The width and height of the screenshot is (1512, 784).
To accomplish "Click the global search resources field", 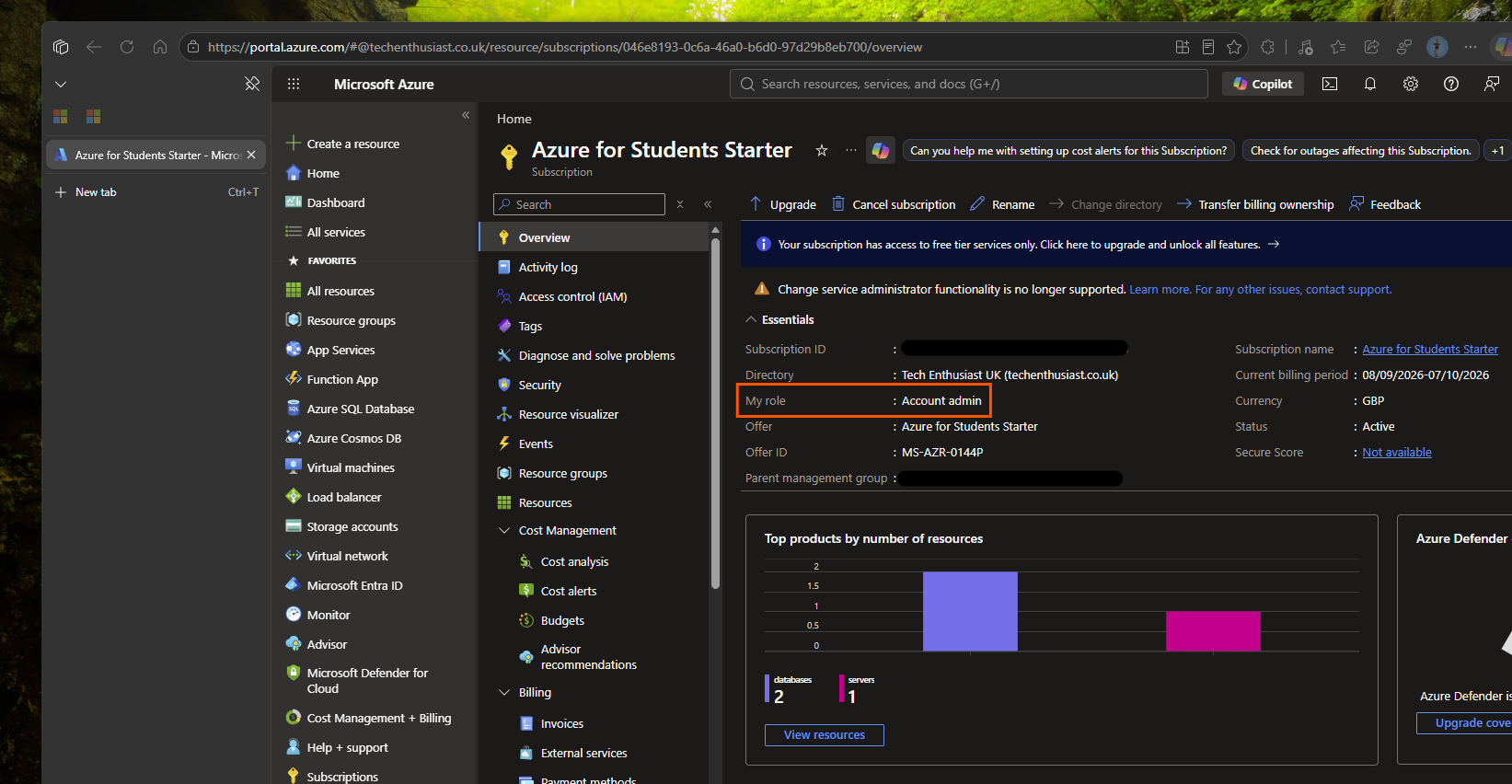I will [969, 84].
